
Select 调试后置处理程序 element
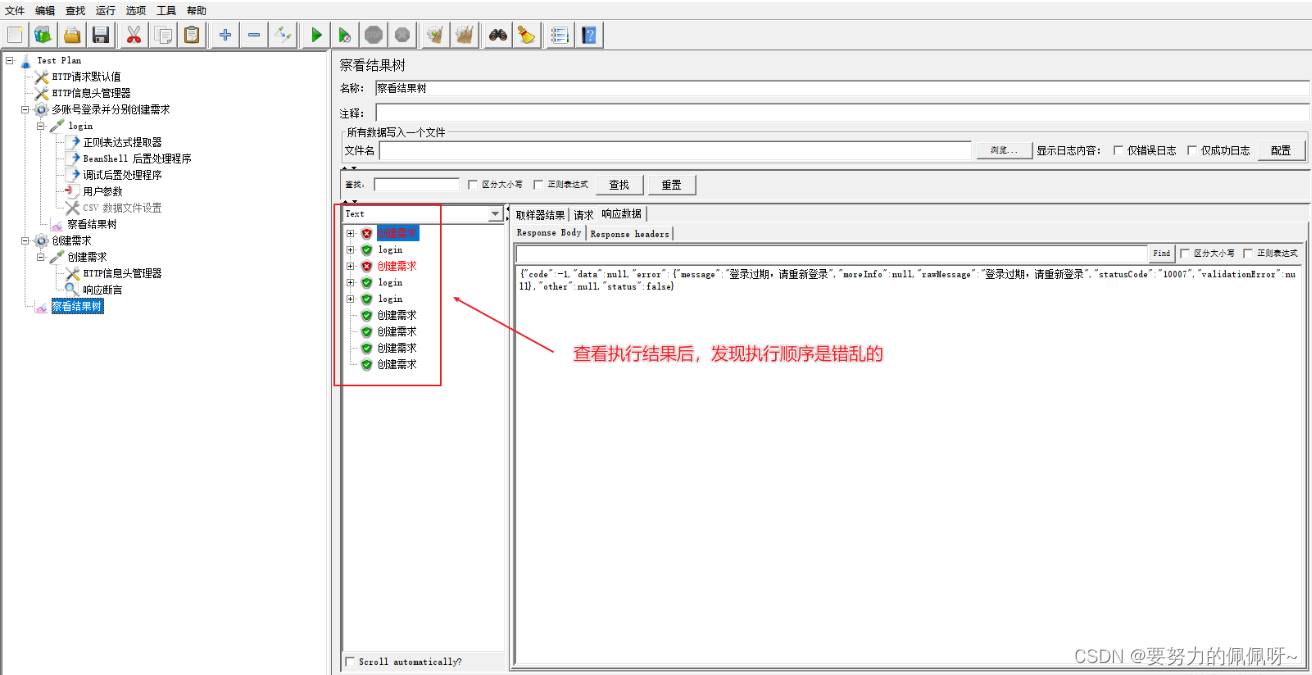[x=122, y=175]
